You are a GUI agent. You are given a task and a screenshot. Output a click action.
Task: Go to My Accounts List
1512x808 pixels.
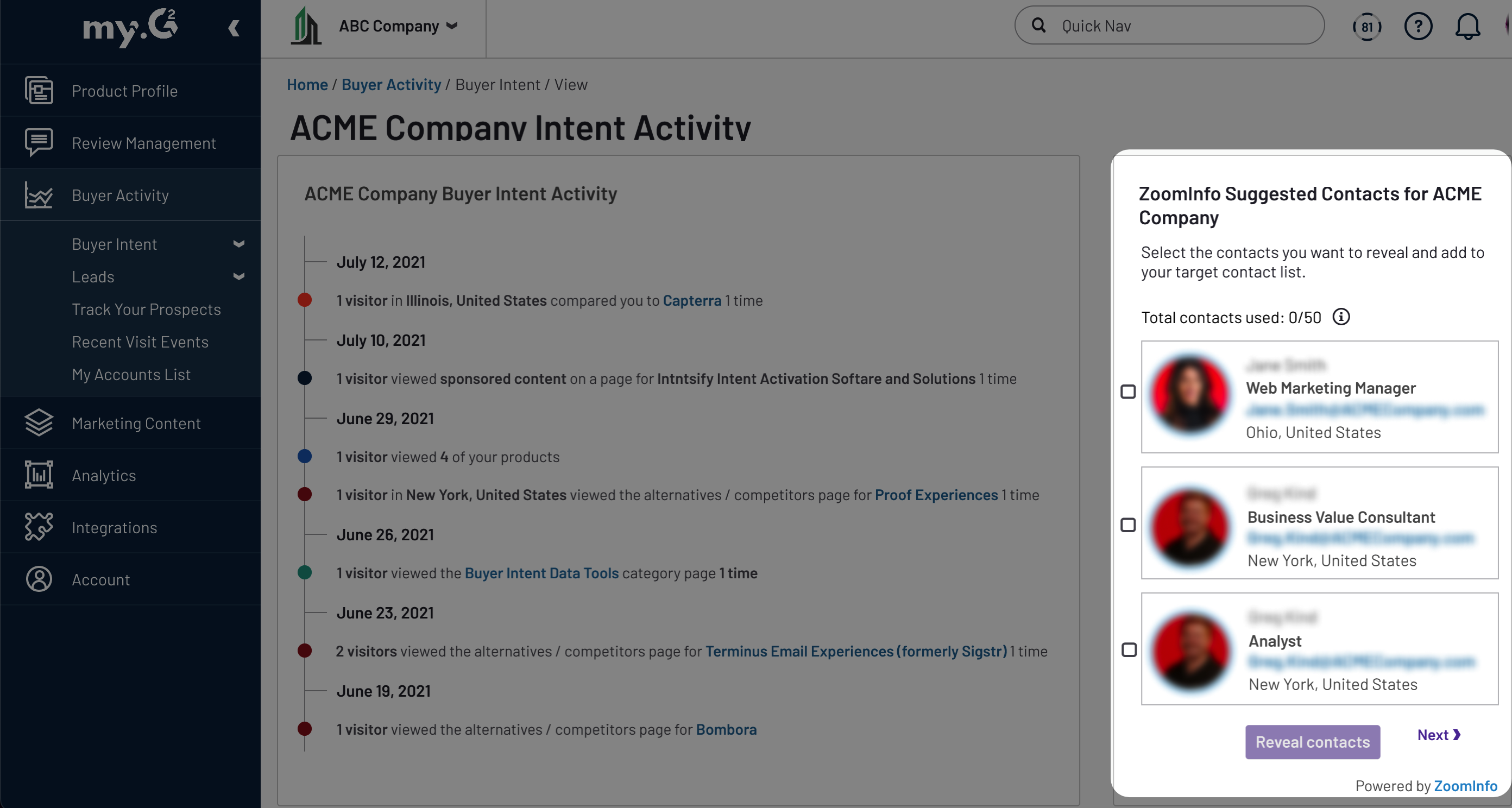pos(131,374)
